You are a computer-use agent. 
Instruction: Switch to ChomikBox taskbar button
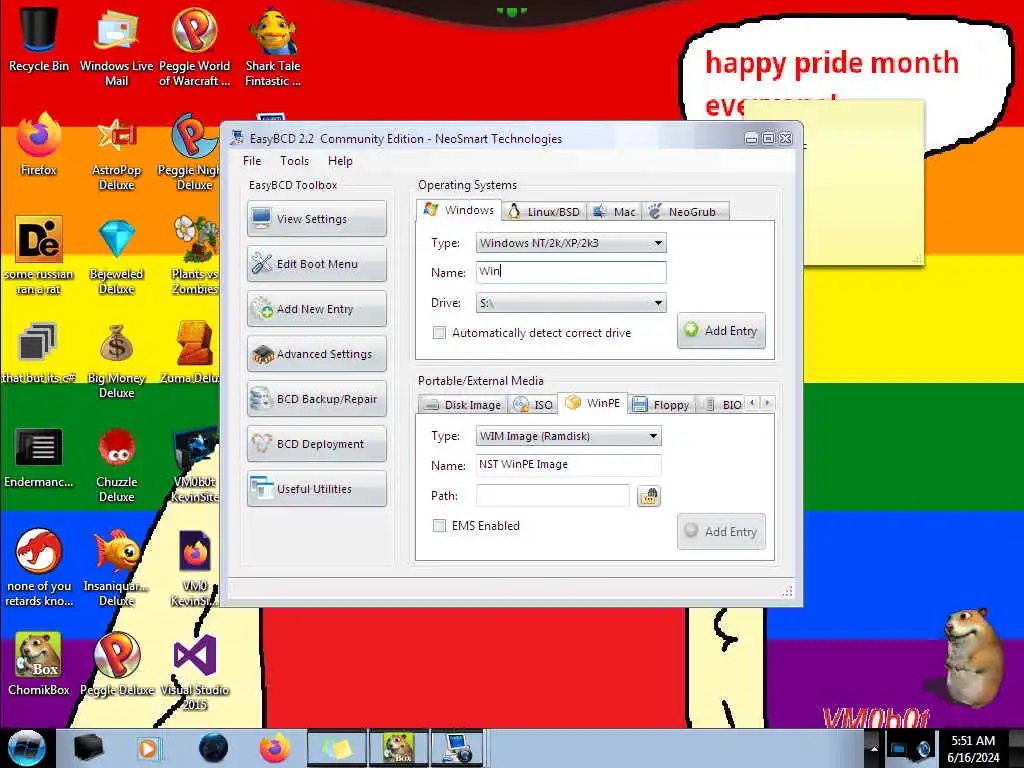398,748
